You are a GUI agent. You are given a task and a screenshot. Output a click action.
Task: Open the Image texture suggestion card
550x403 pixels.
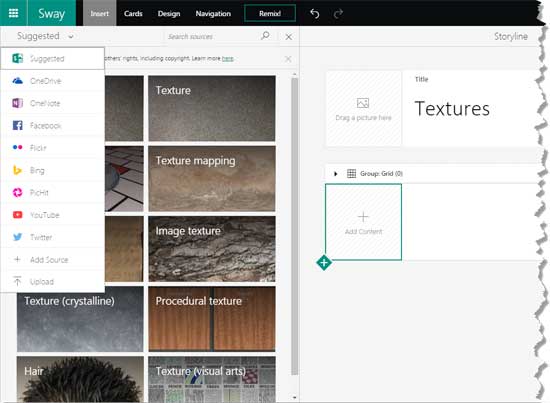tap(212, 249)
